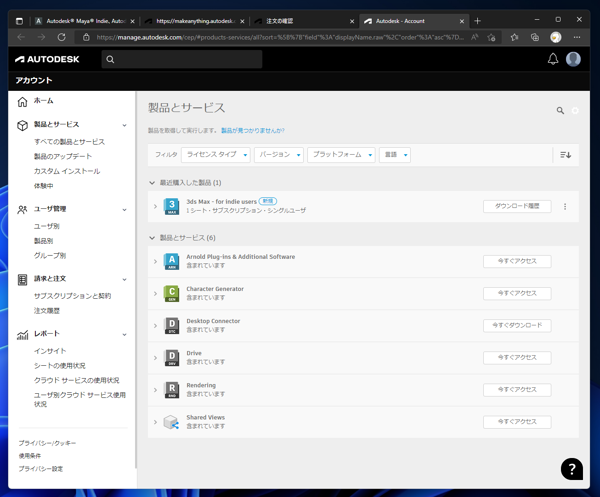The image size is (600, 497).
Task: Switch to the makeanything.autodesk tab
Action: 195,21
